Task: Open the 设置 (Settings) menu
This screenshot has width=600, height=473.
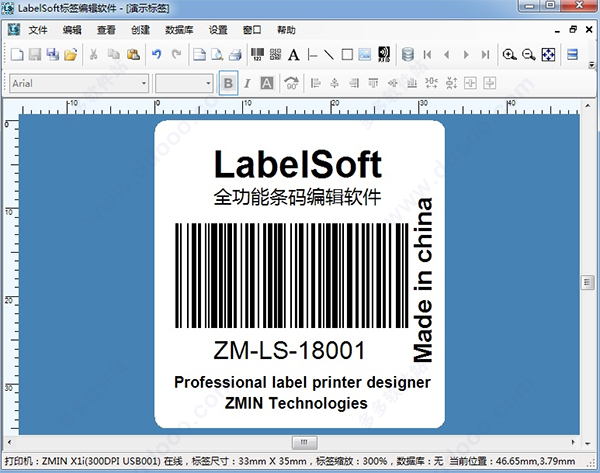Action: (218, 30)
